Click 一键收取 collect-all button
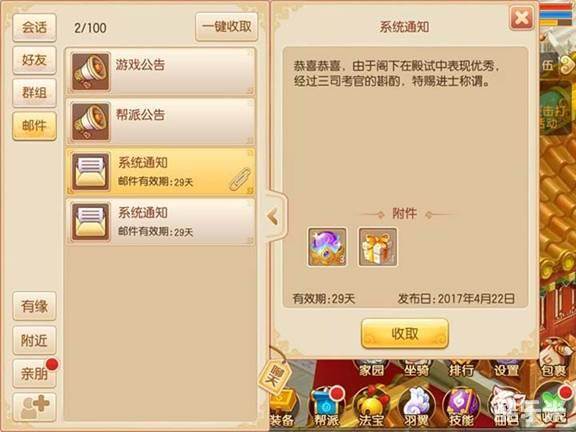576x432 pixels. (226, 27)
